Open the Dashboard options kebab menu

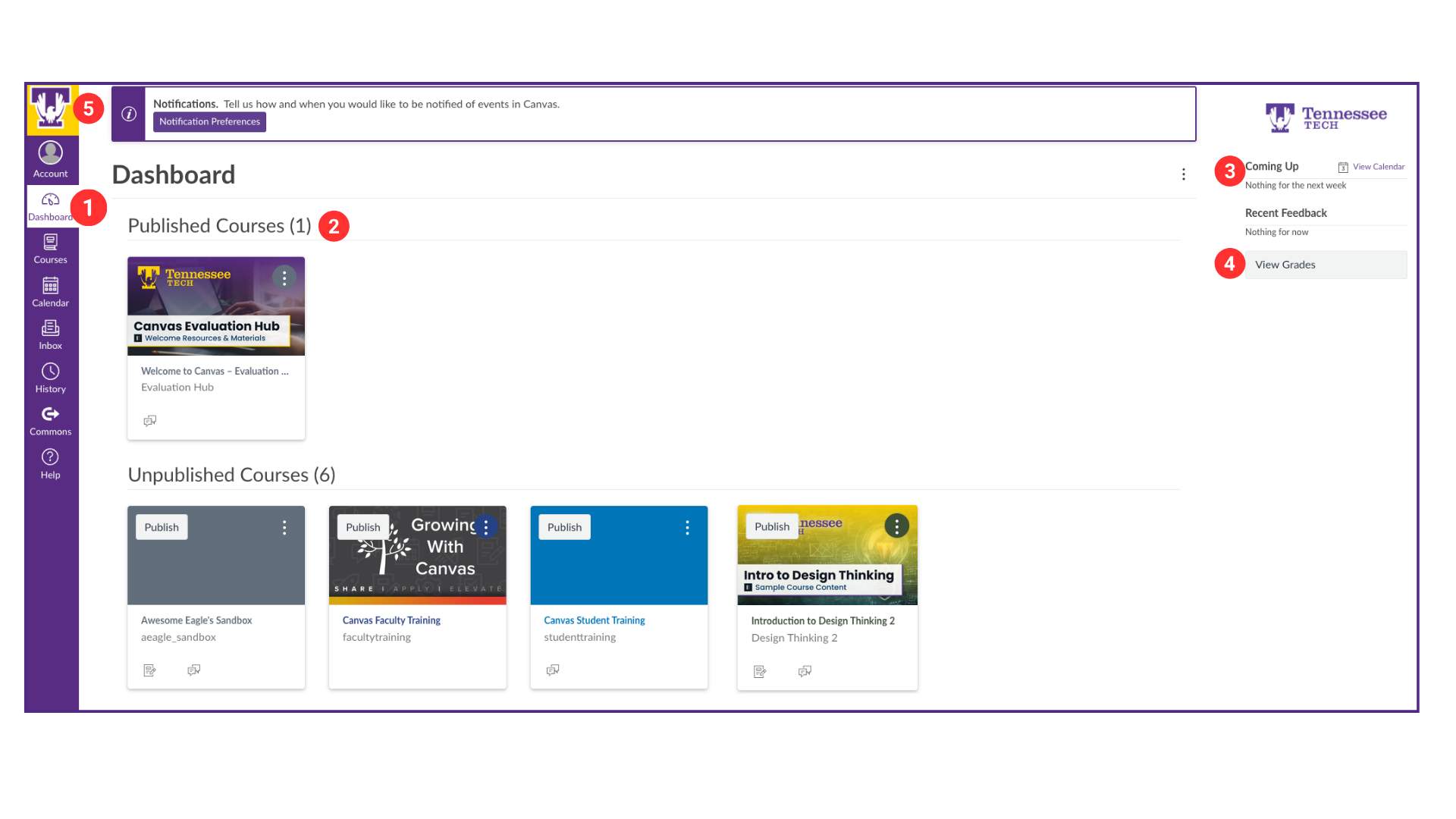(1184, 174)
